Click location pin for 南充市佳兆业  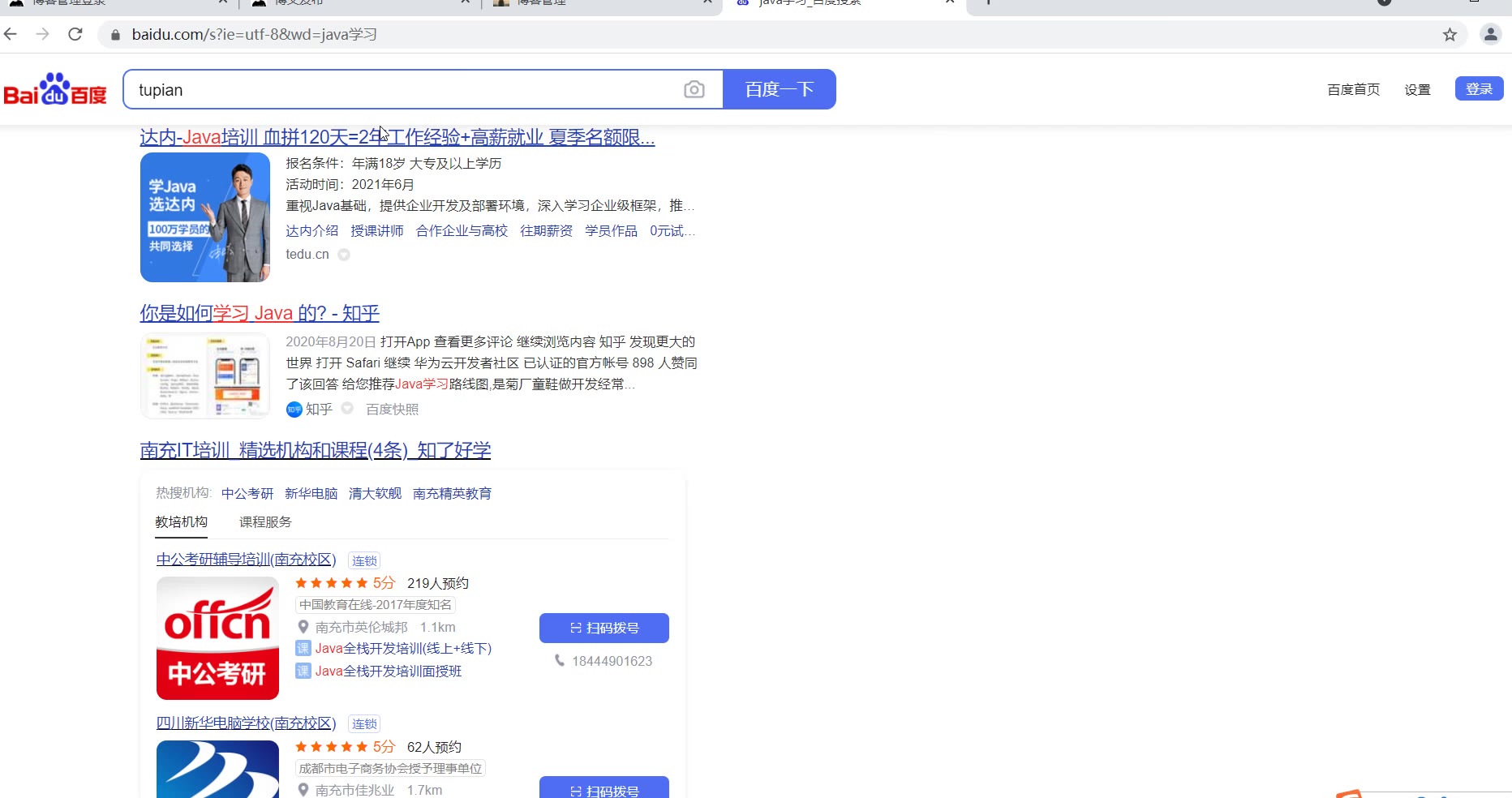tap(303, 790)
